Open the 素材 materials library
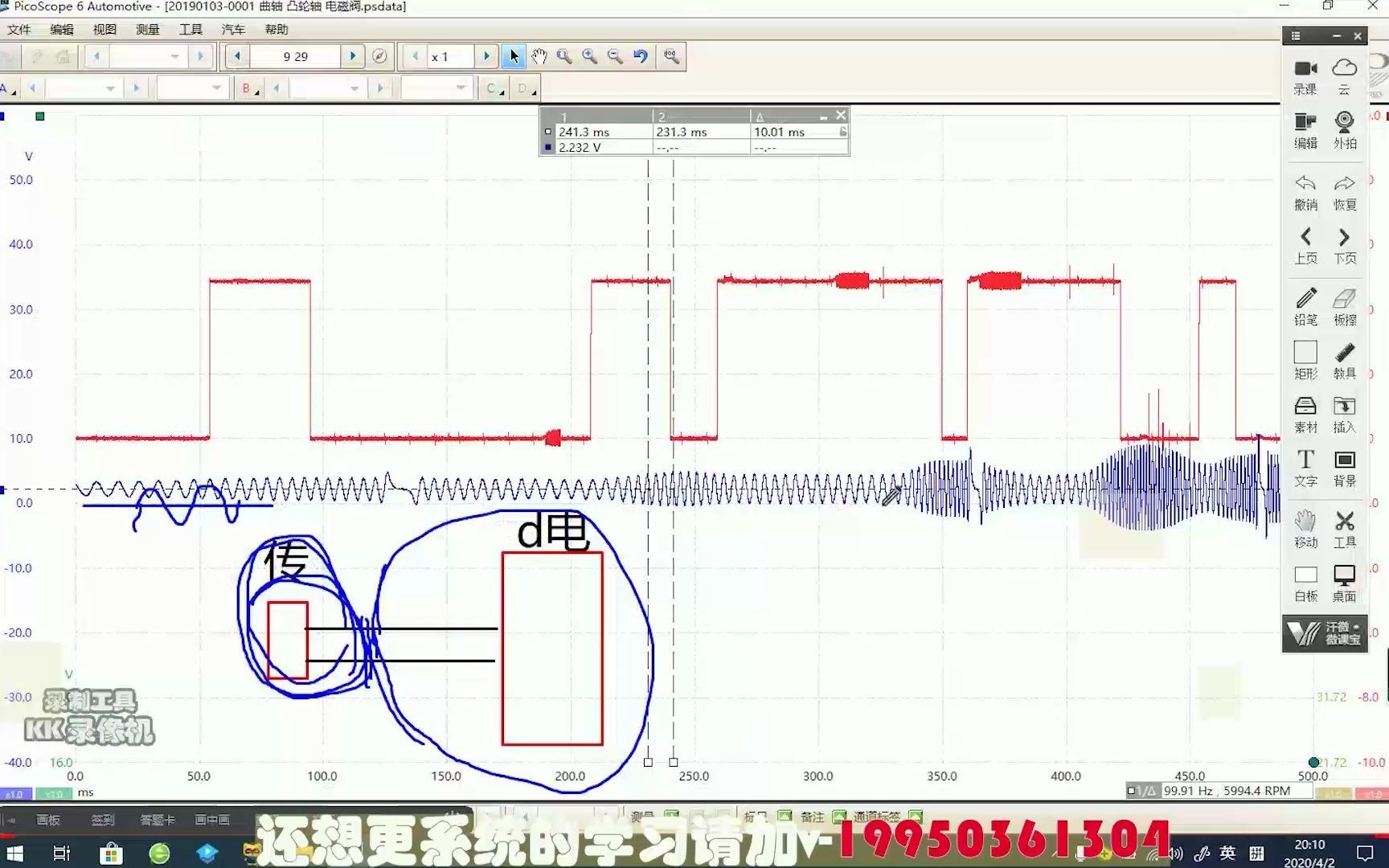The width and height of the screenshot is (1389, 868). 1305,415
